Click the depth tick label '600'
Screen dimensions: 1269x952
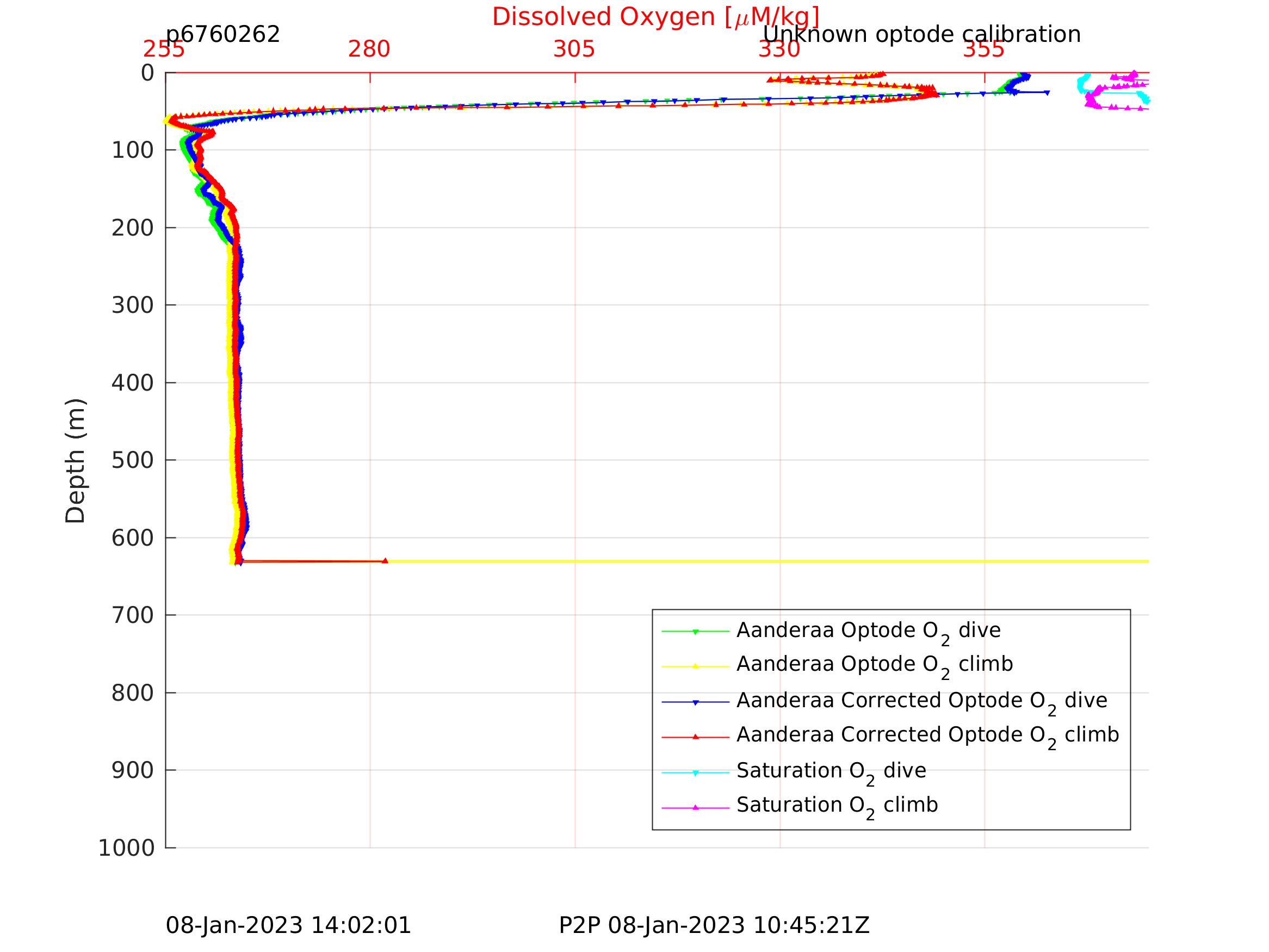pyautogui.click(x=133, y=538)
